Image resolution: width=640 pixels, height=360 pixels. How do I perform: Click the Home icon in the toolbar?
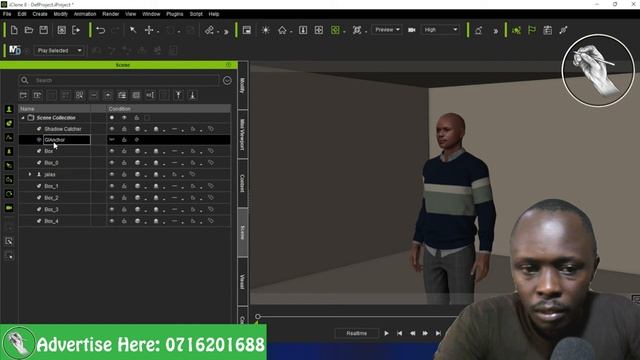click(x=282, y=30)
